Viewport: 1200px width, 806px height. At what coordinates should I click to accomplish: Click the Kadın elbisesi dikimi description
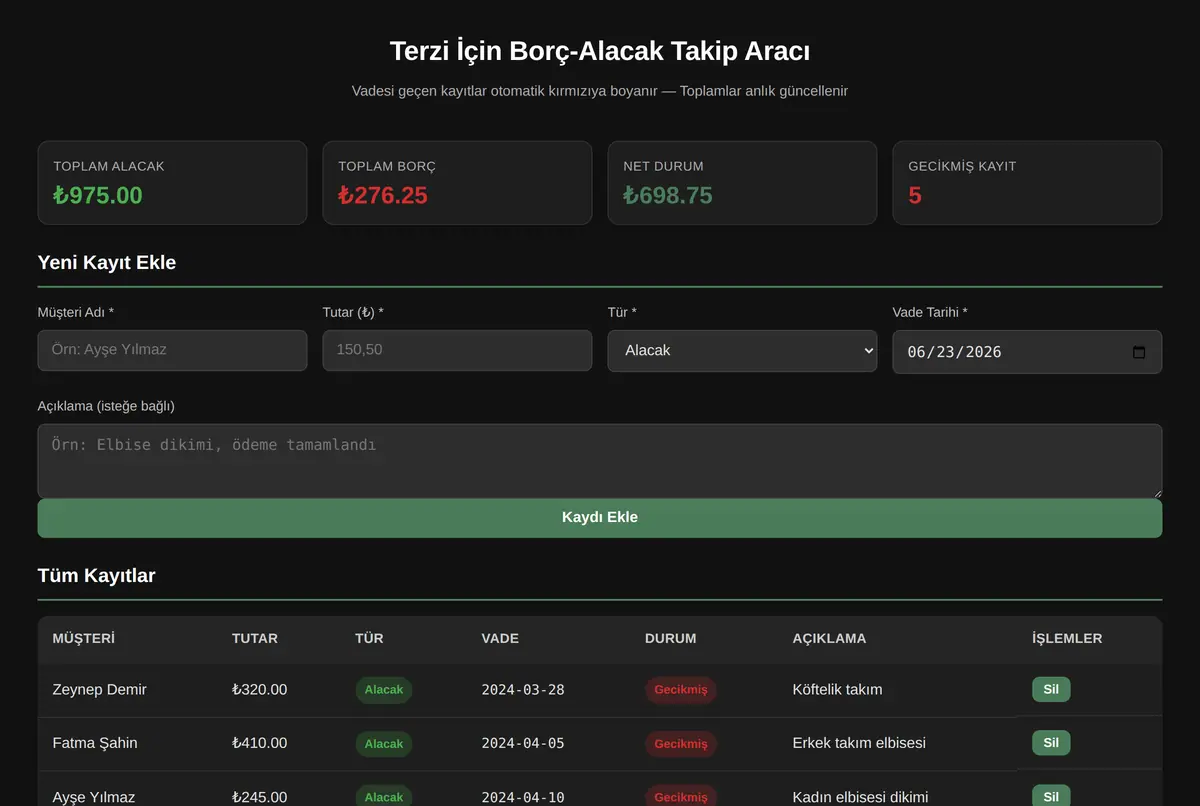click(860, 797)
